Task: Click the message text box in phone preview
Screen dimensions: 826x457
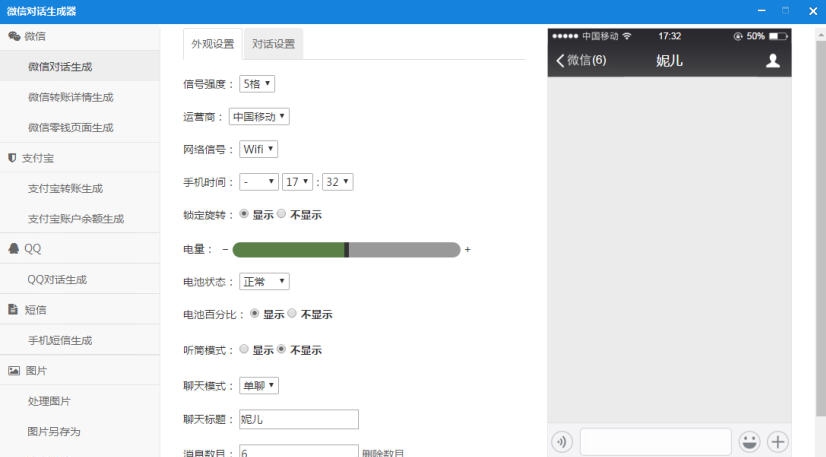Action: [x=656, y=441]
